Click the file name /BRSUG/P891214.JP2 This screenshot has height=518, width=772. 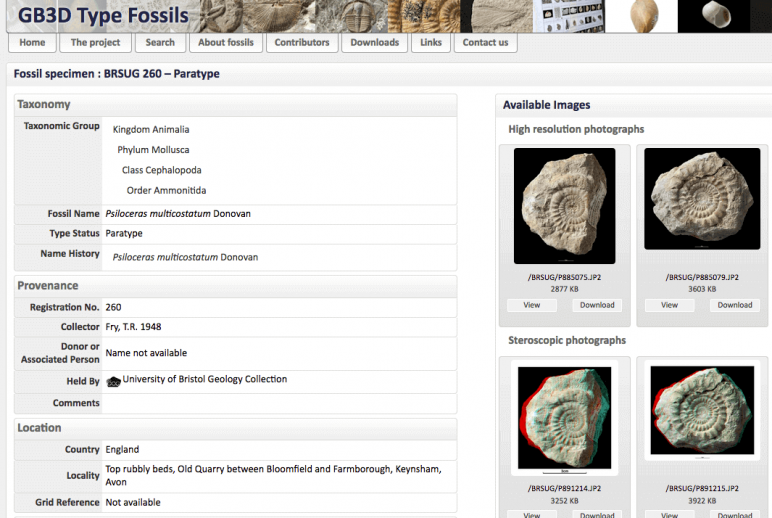click(564, 488)
